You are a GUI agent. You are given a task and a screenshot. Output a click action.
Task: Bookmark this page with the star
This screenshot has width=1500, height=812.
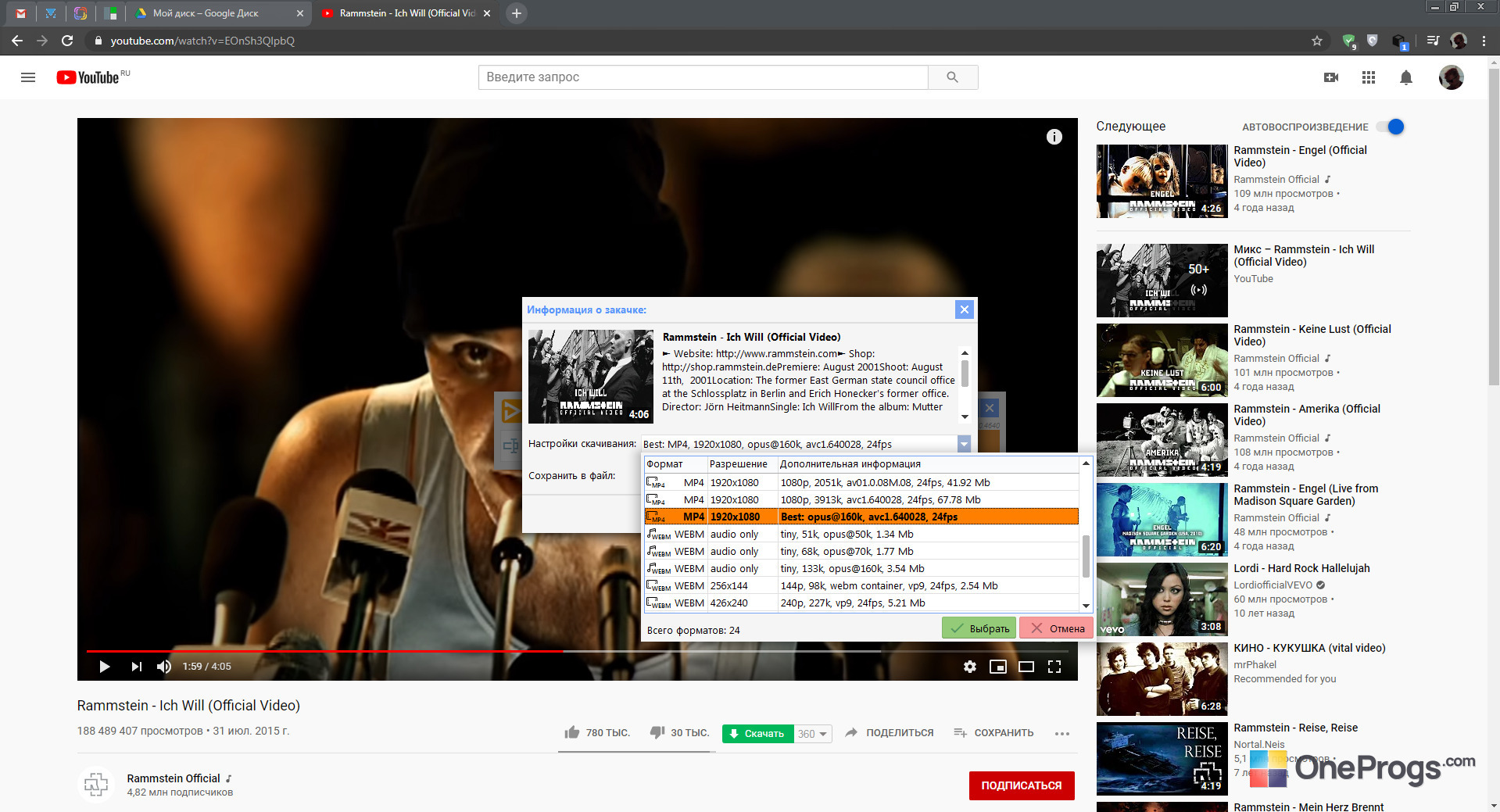pos(1317,41)
